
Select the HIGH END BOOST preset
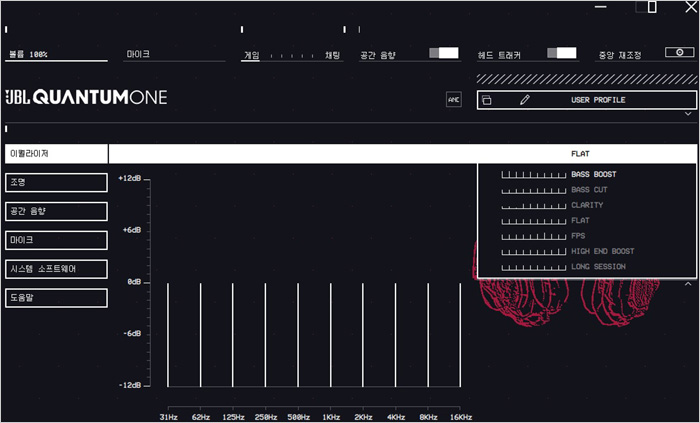point(603,251)
